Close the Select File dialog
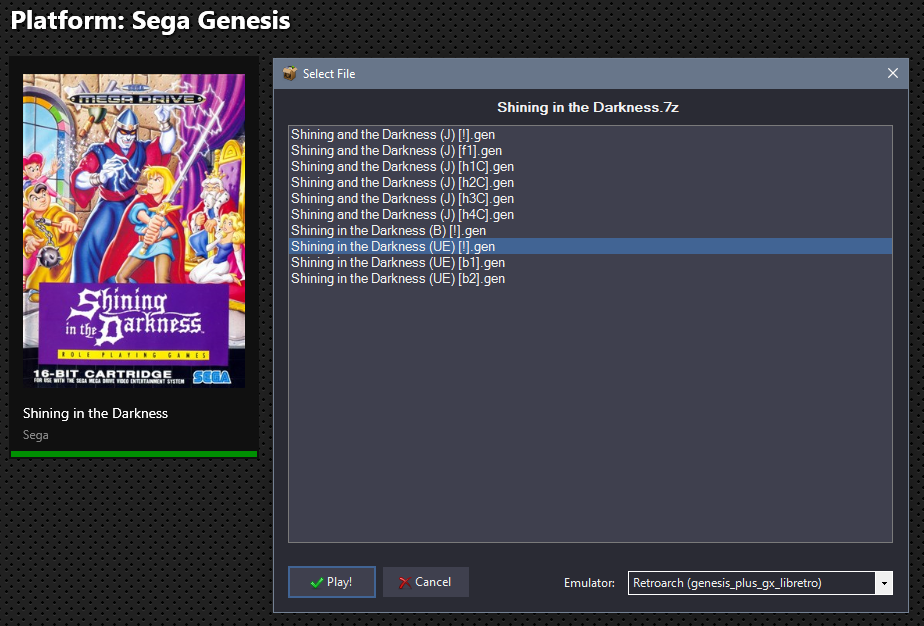The image size is (924, 626). [893, 73]
